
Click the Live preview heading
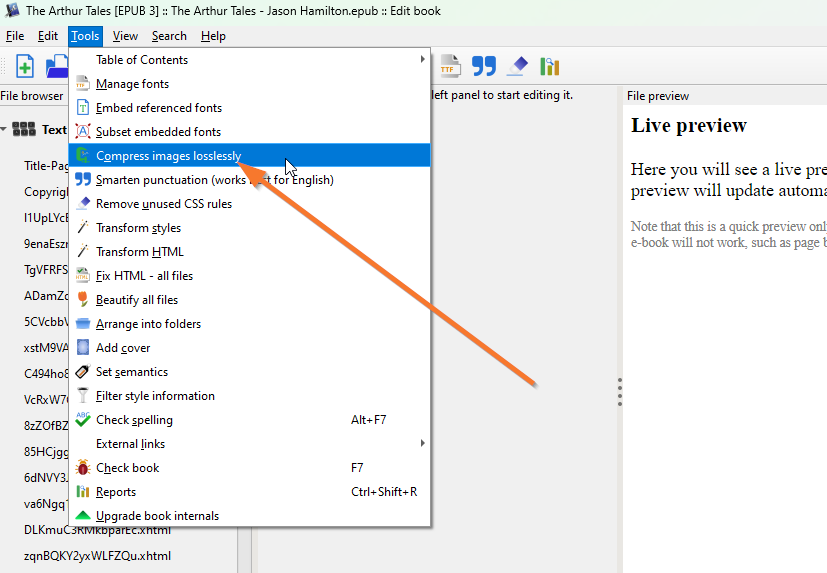pos(689,126)
